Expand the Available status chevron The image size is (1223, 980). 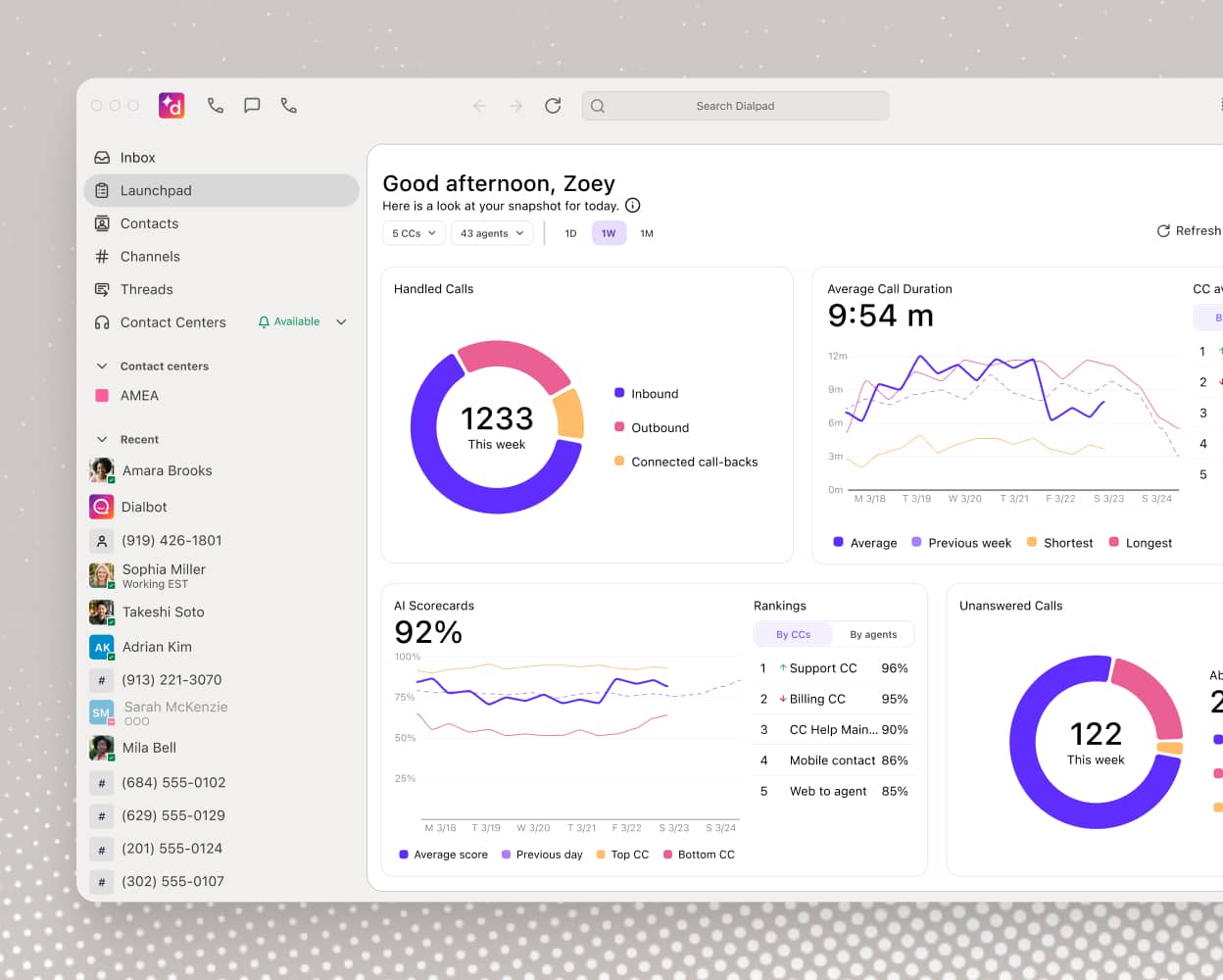[x=341, y=321]
